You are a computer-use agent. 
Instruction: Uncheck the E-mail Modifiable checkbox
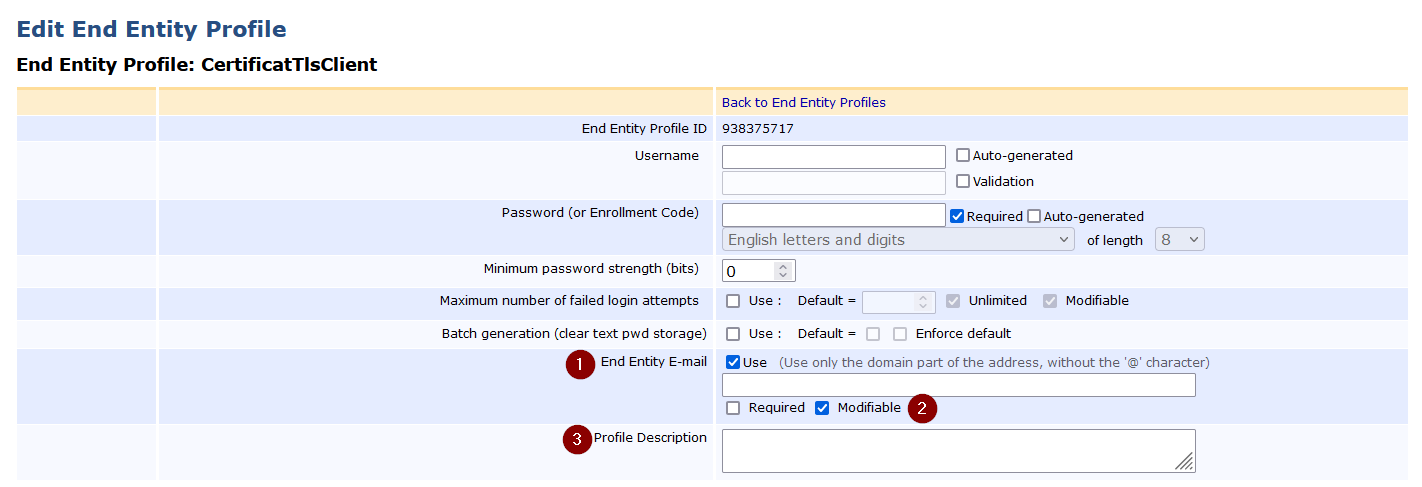[x=822, y=408]
